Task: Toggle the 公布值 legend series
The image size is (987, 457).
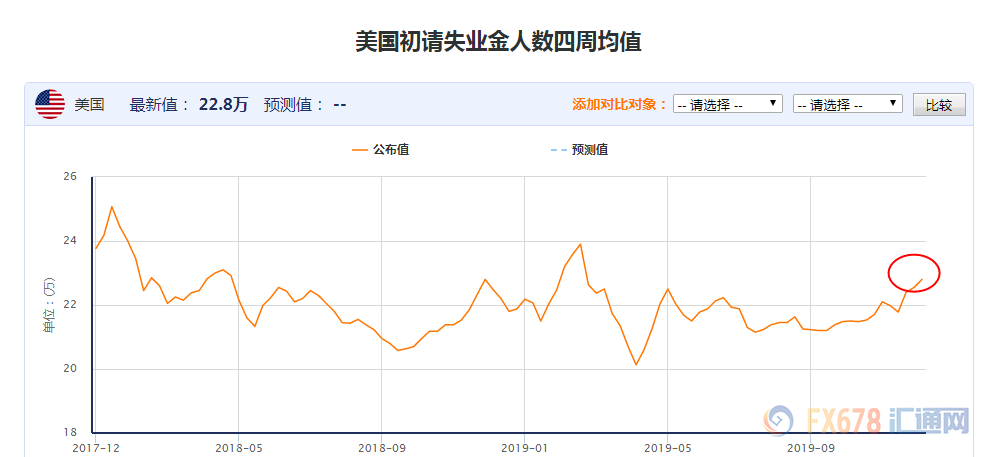Action: (380, 150)
